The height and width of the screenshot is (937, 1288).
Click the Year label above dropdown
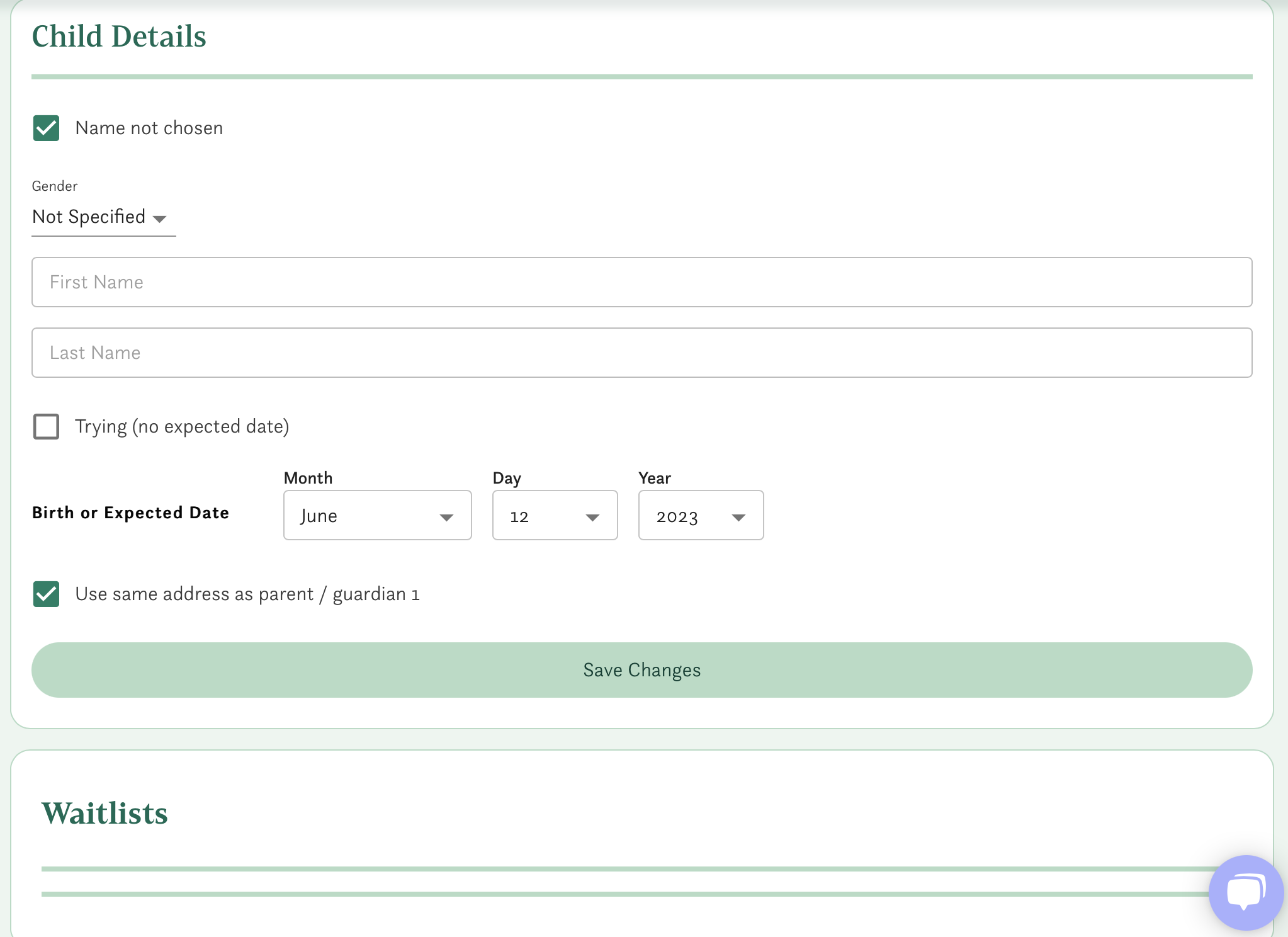tap(655, 478)
